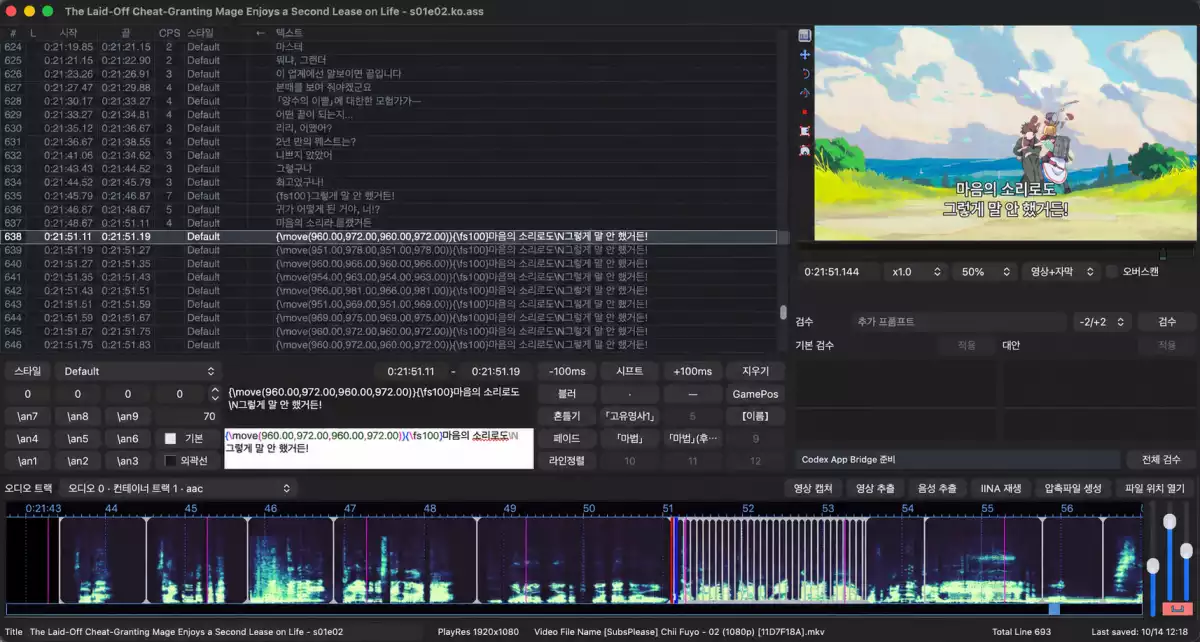
Task: Toggle the 외곽선 checkbox
Action: [170, 461]
